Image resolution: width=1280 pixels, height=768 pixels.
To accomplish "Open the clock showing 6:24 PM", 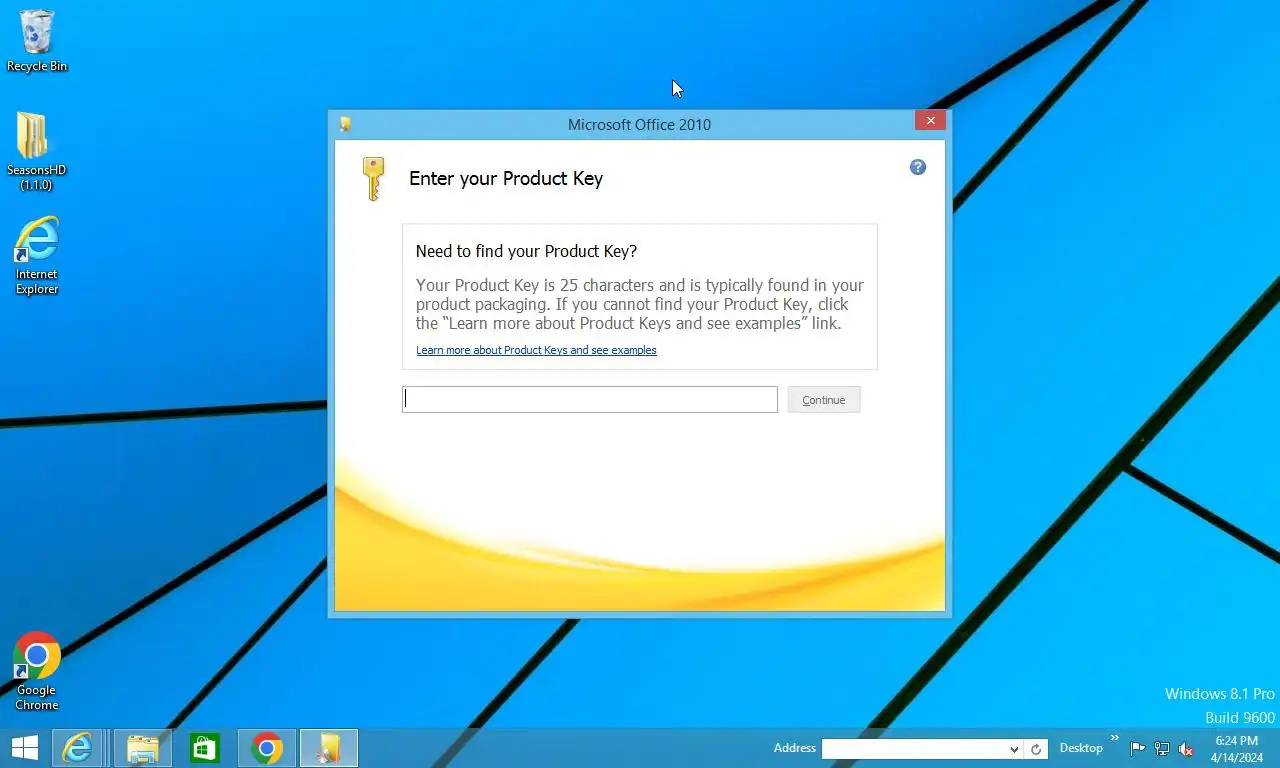I will [x=1236, y=749].
